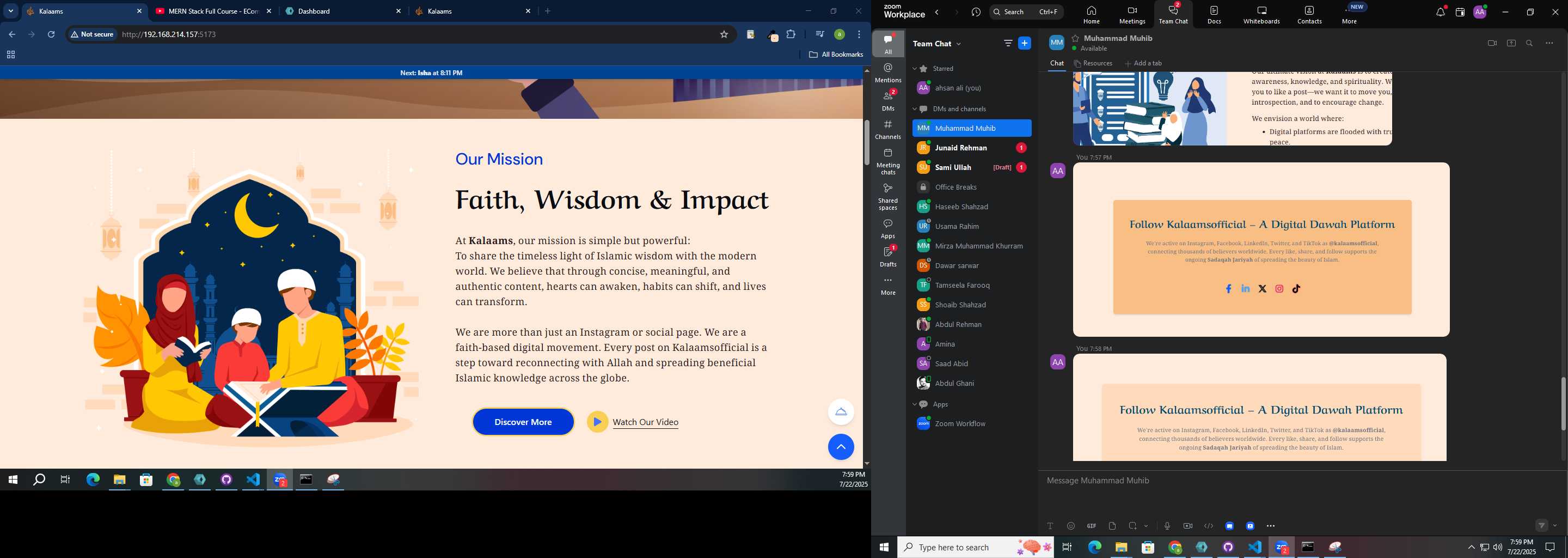Image resolution: width=1568 pixels, height=558 pixels.
Task: Open Zoom Home tab
Action: pyautogui.click(x=1091, y=15)
